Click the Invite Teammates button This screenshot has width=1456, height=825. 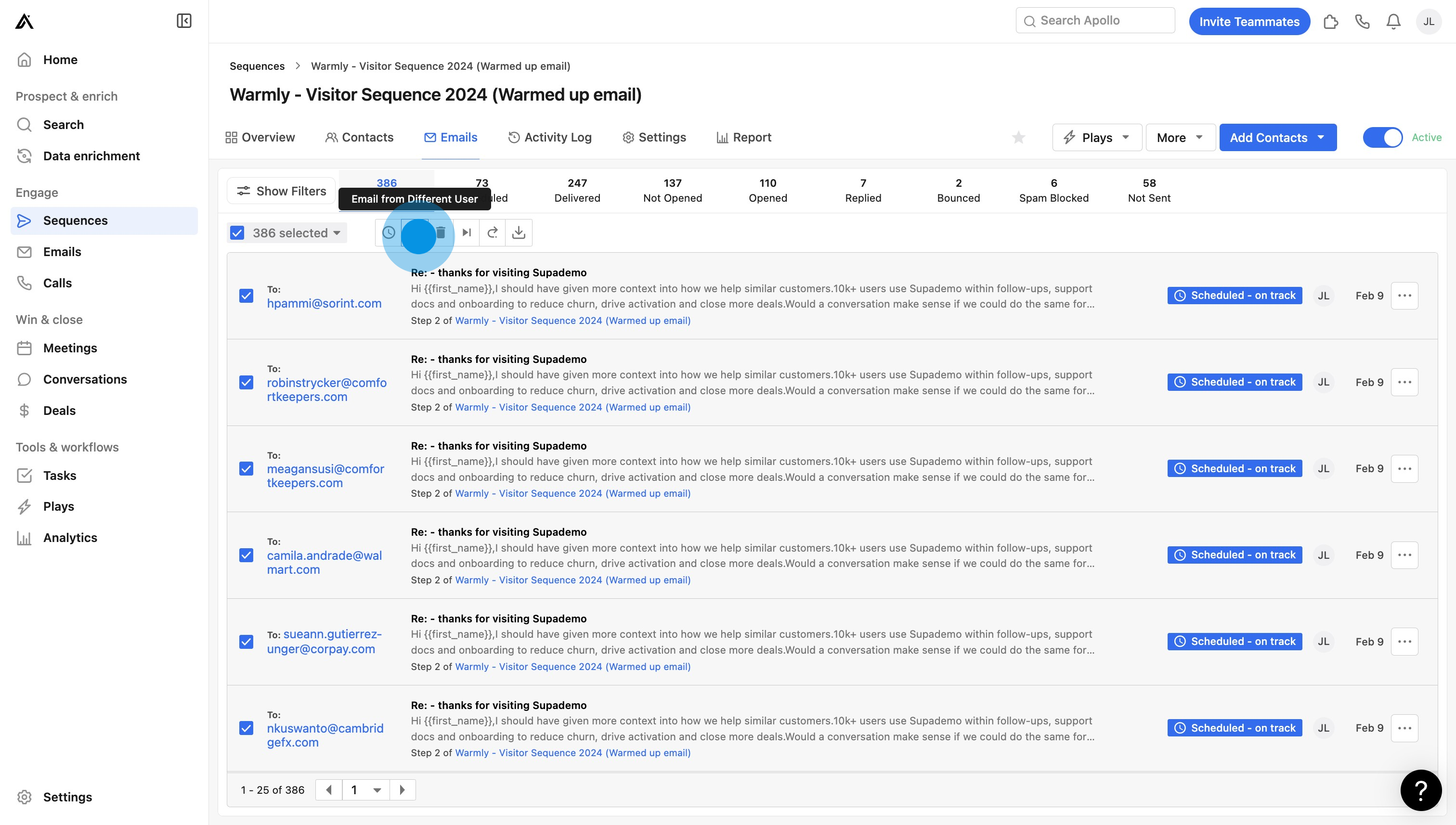click(x=1249, y=22)
